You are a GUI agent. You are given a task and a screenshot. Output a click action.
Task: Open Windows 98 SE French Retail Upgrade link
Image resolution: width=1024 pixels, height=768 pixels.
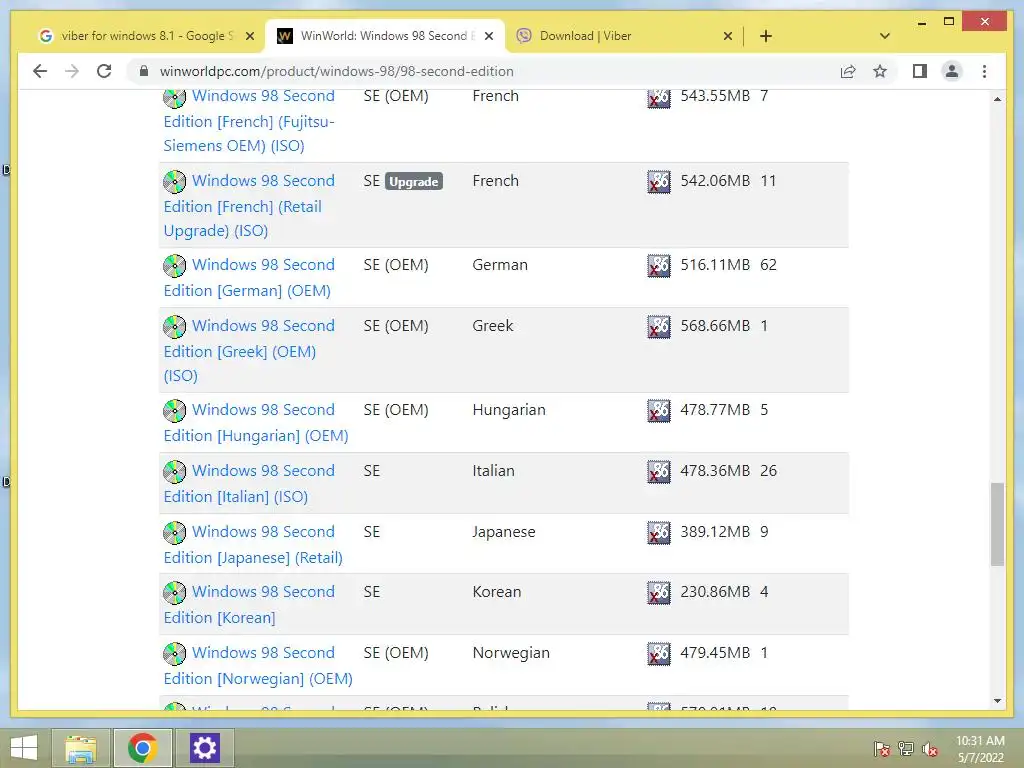pyautogui.click(x=249, y=206)
